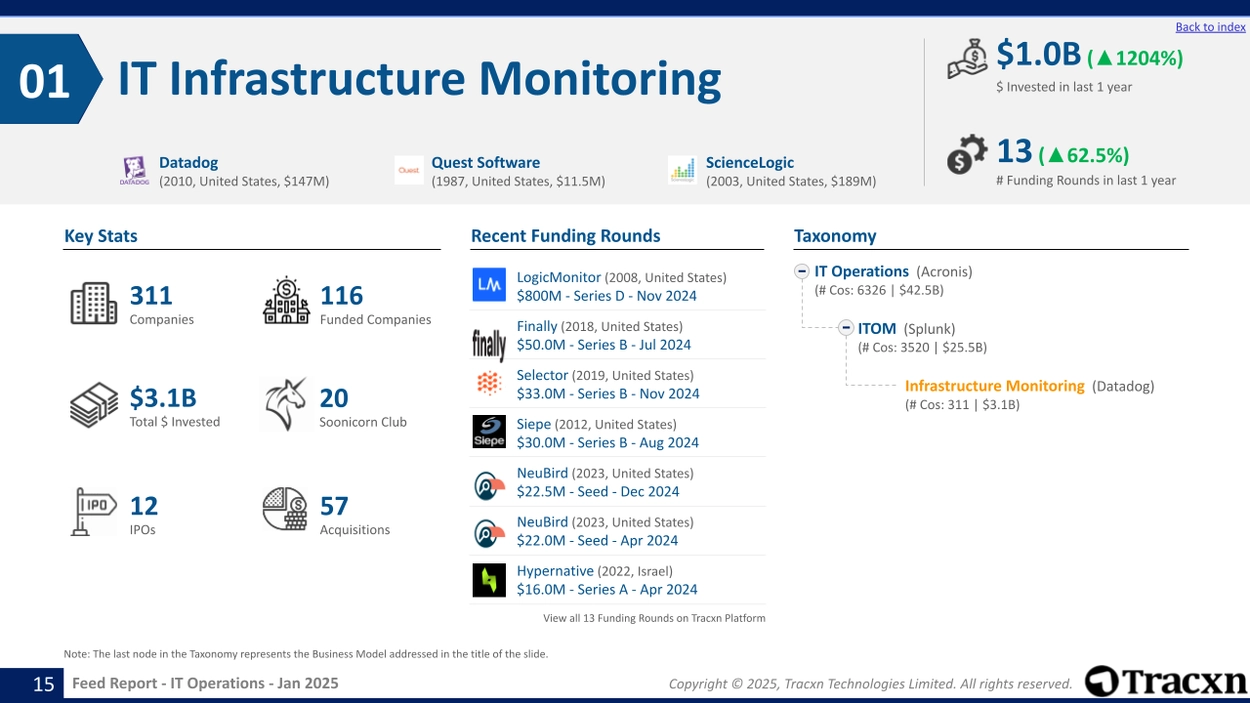
Task: Click the Tracxn logo in footer
Action: pyautogui.click(x=1166, y=681)
